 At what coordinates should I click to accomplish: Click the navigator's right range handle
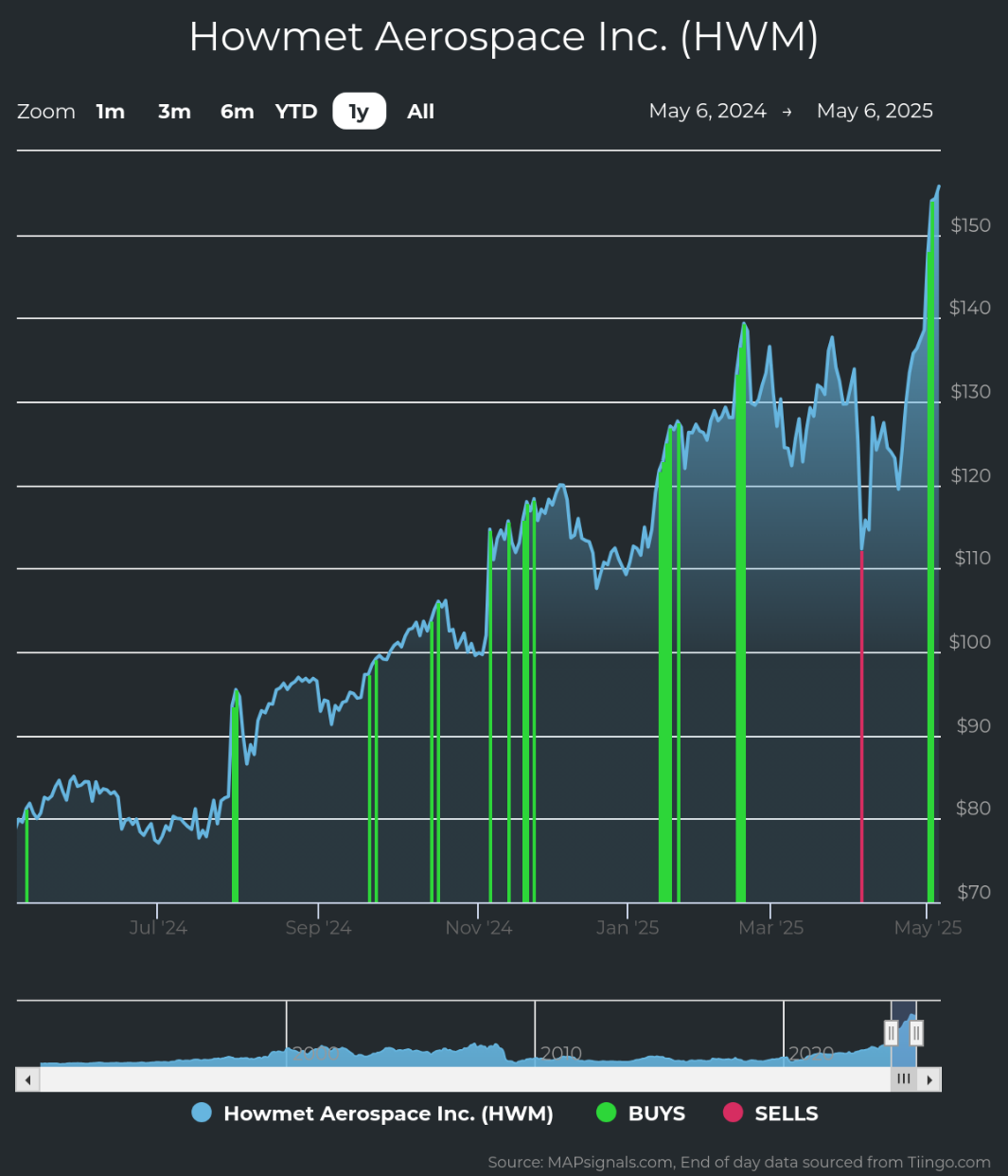coord(916,1033)
